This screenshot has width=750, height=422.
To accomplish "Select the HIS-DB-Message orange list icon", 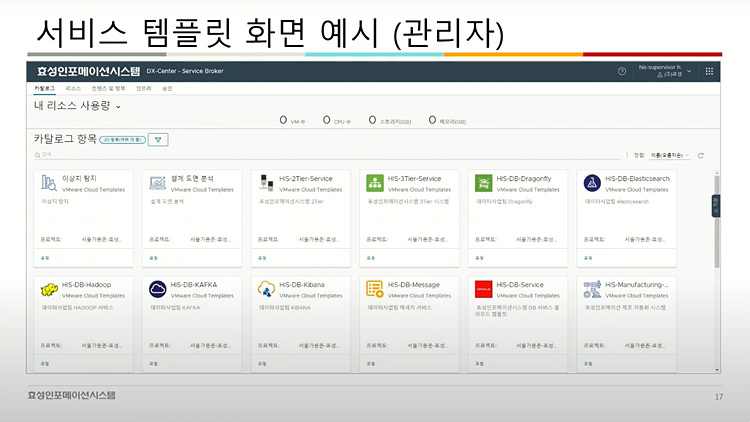I will (375, 289).
